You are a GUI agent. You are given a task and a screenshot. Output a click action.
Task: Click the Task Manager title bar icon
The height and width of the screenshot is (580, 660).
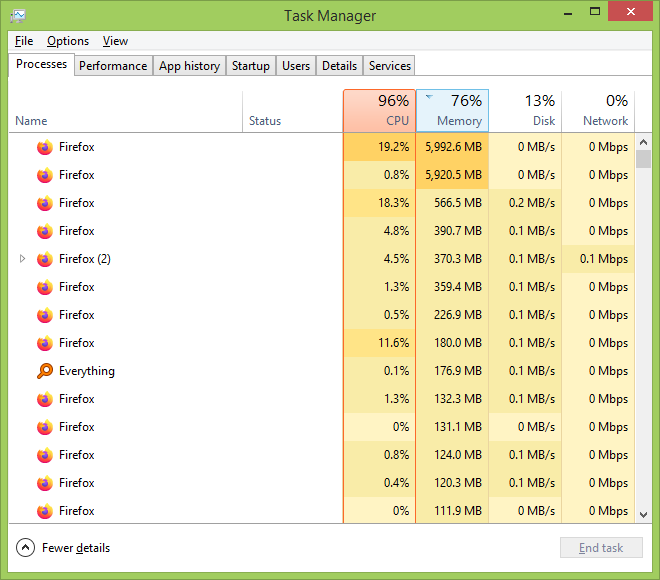coord(18,16)
